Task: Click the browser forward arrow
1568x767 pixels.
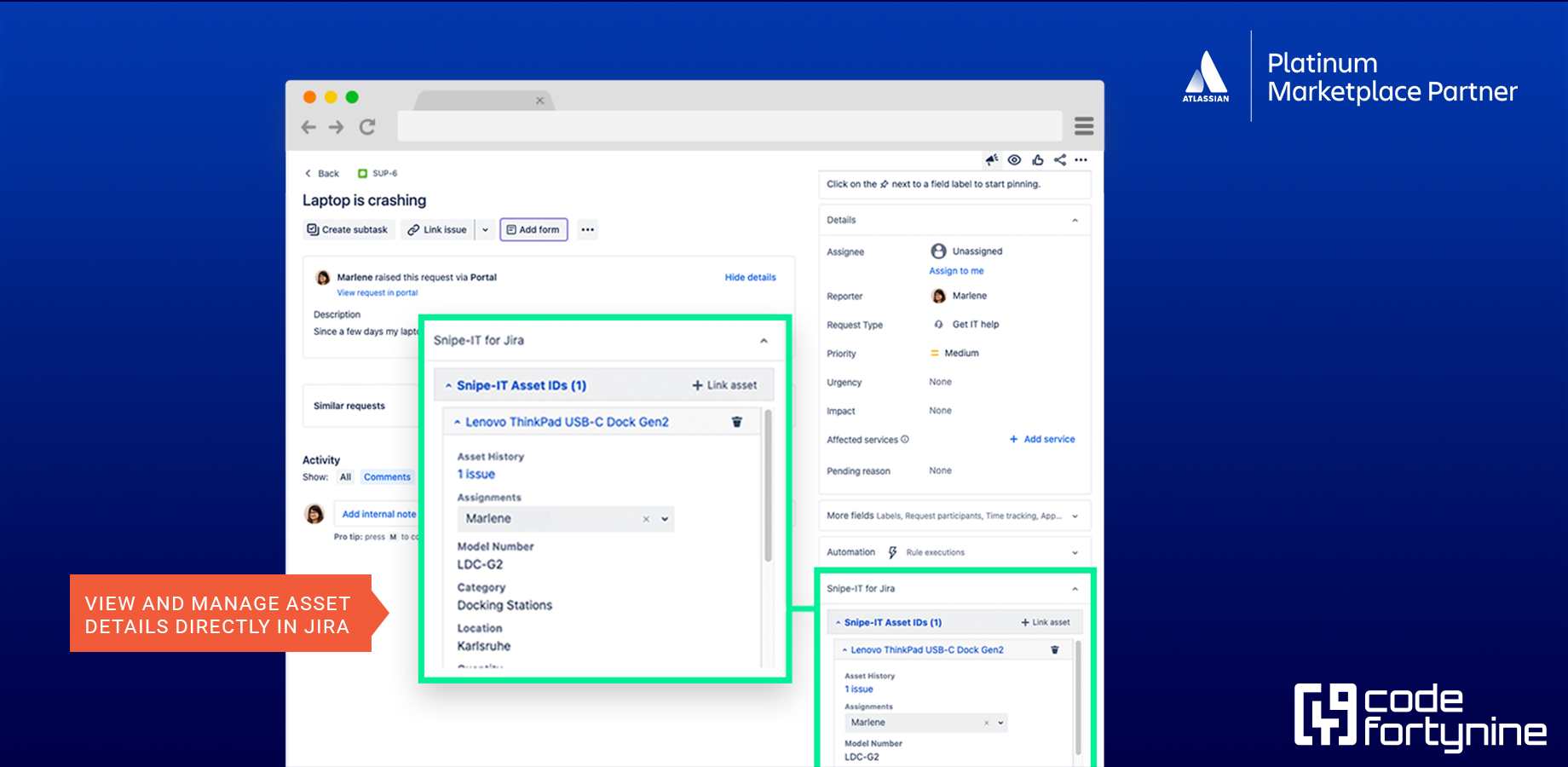Action: click(337, 127)
